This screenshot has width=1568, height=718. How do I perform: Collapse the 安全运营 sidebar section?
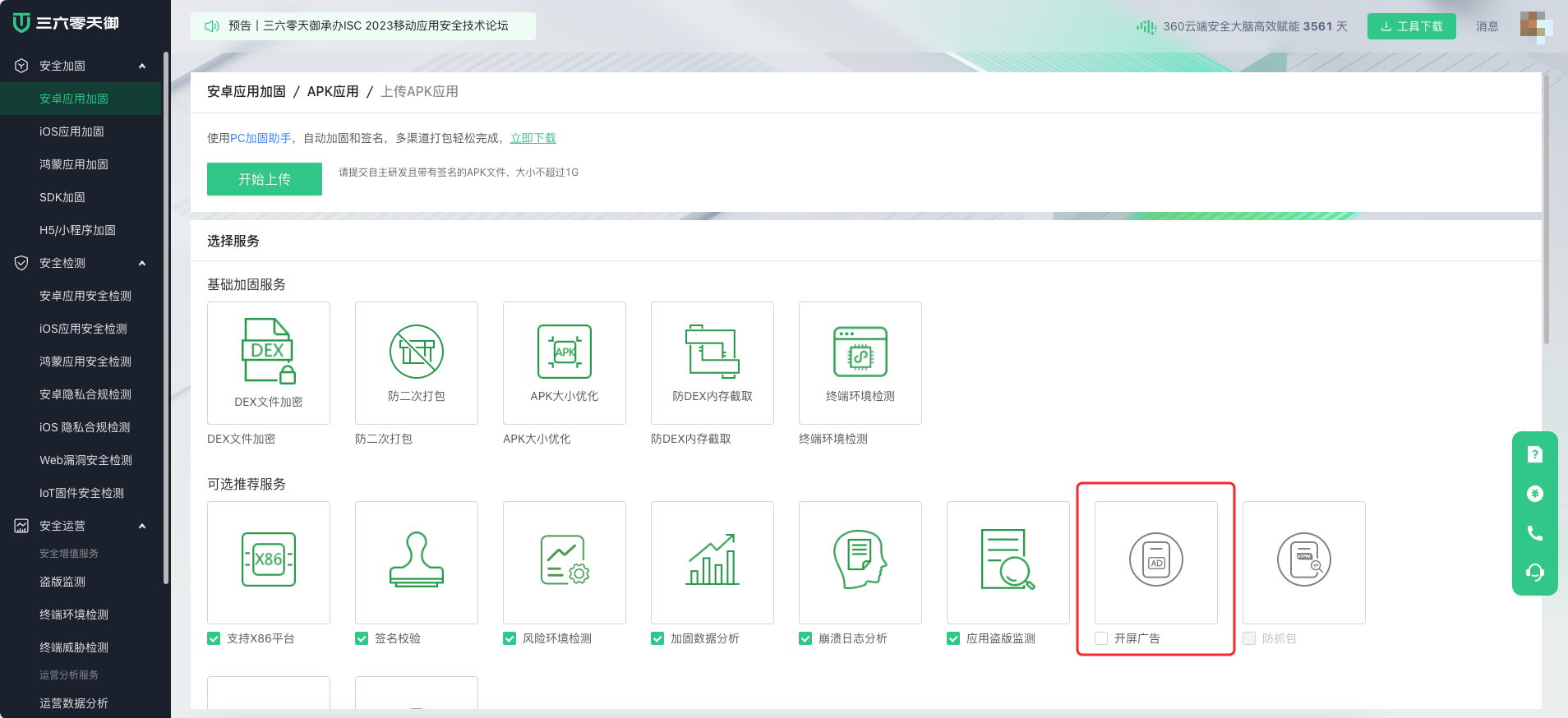click(142, 526)
